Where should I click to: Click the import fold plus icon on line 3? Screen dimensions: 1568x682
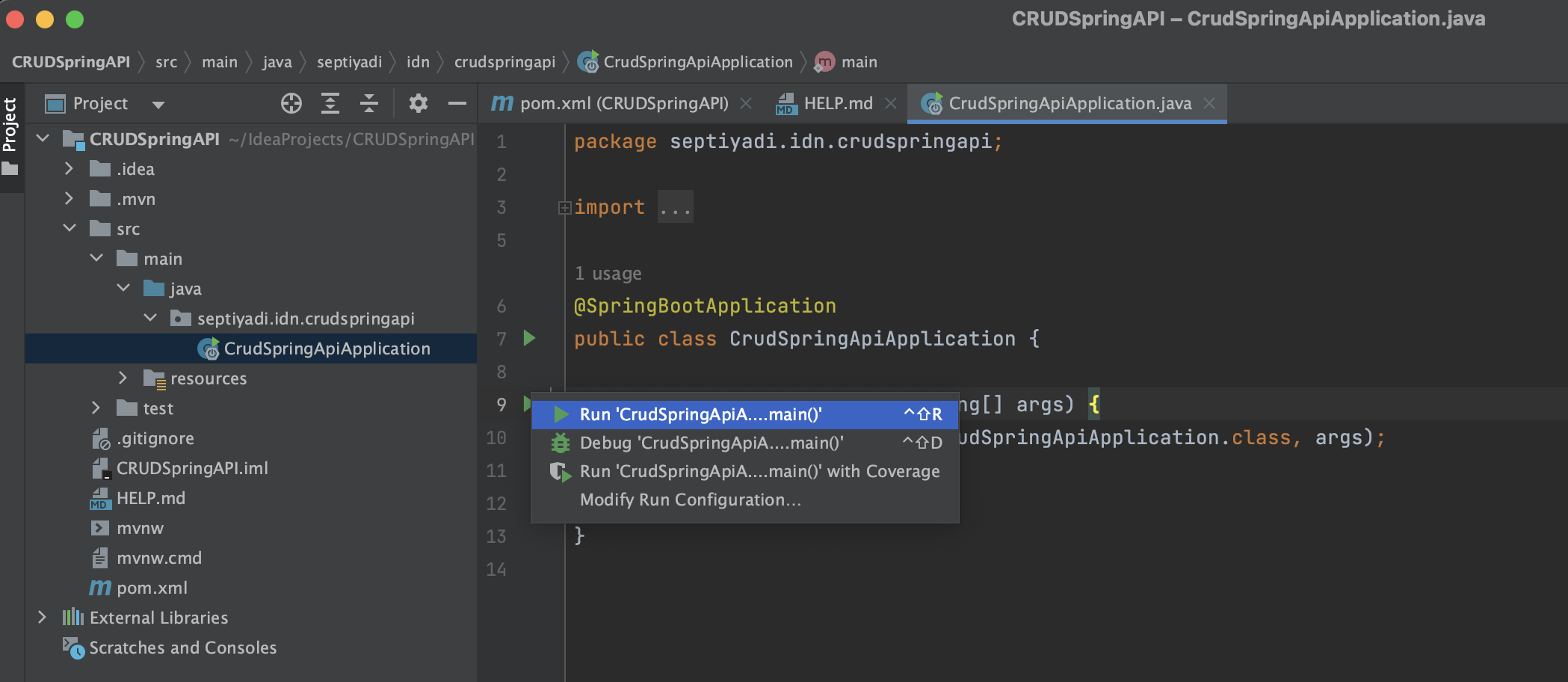[565, 208]
